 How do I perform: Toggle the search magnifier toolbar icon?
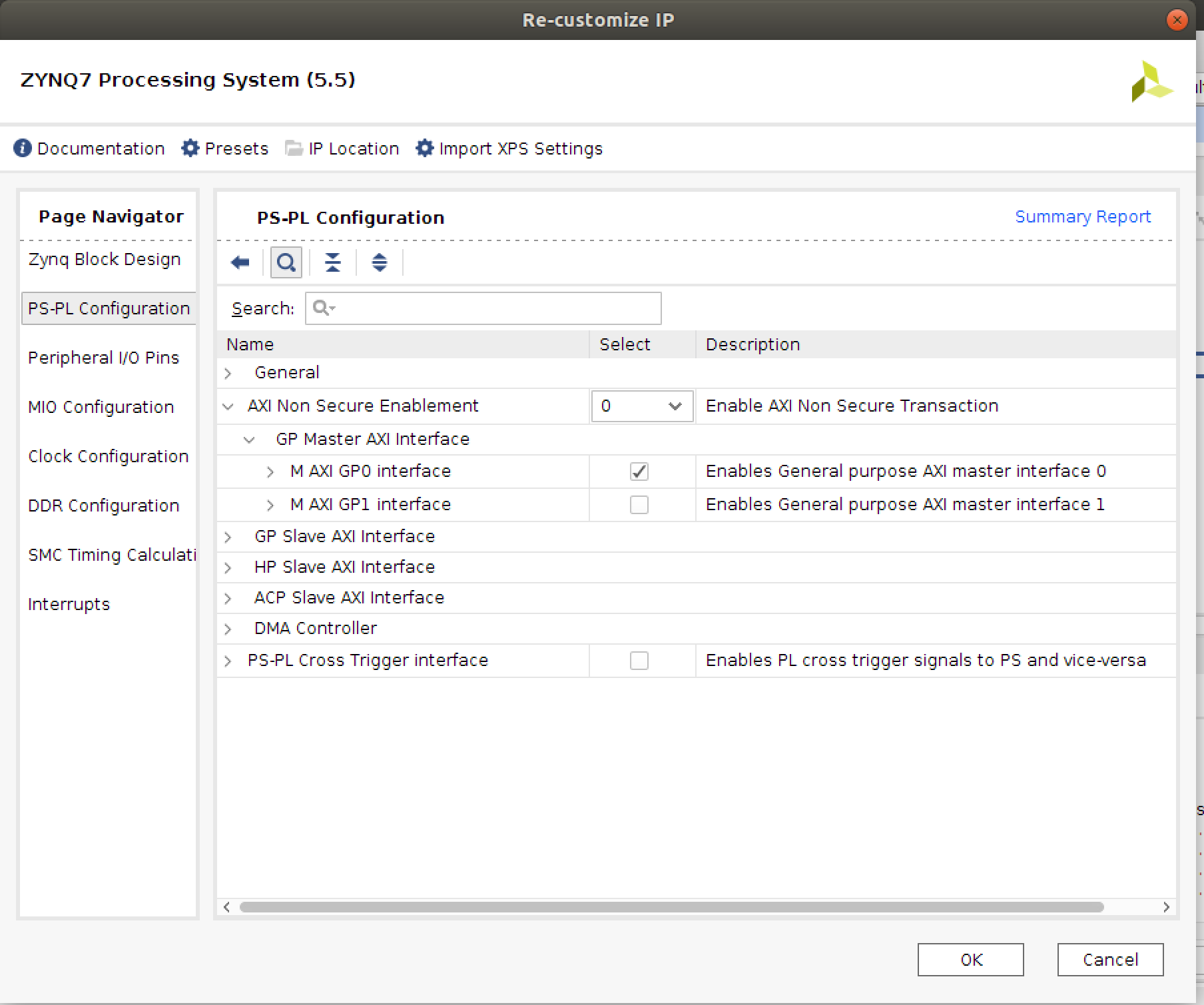286,262
